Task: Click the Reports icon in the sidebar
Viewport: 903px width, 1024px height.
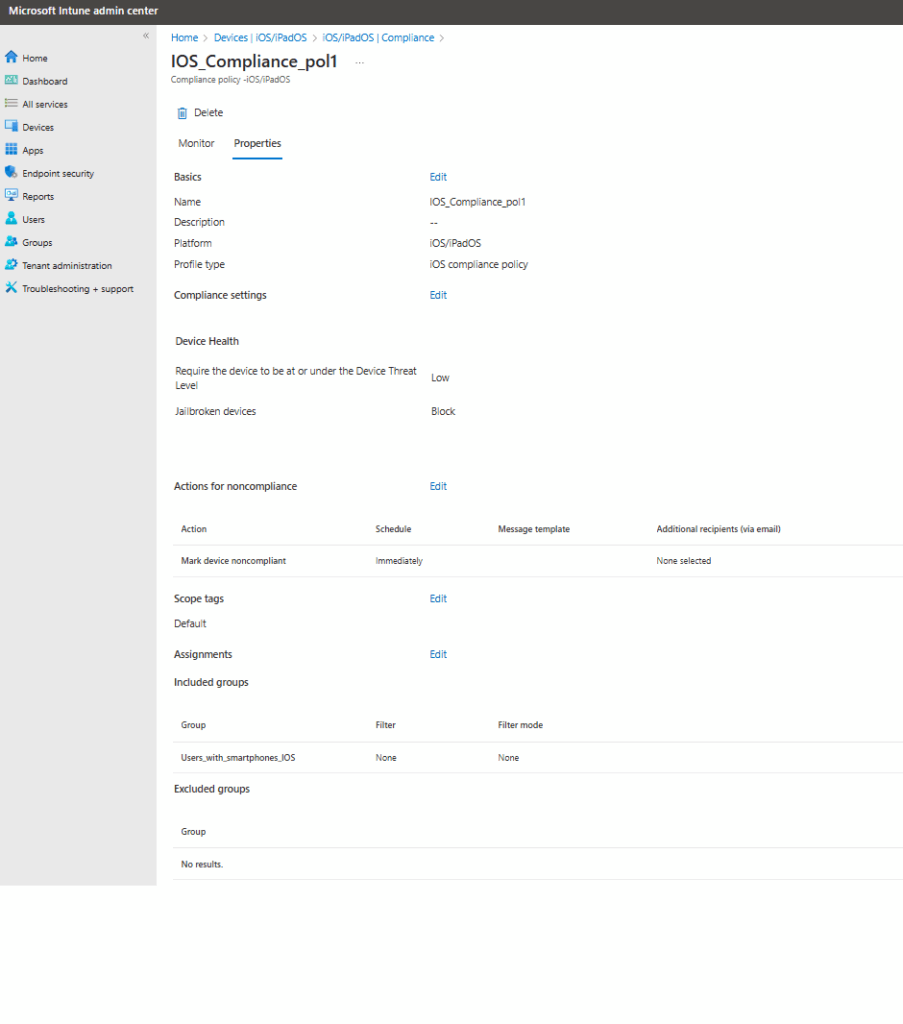Action: 11,195
